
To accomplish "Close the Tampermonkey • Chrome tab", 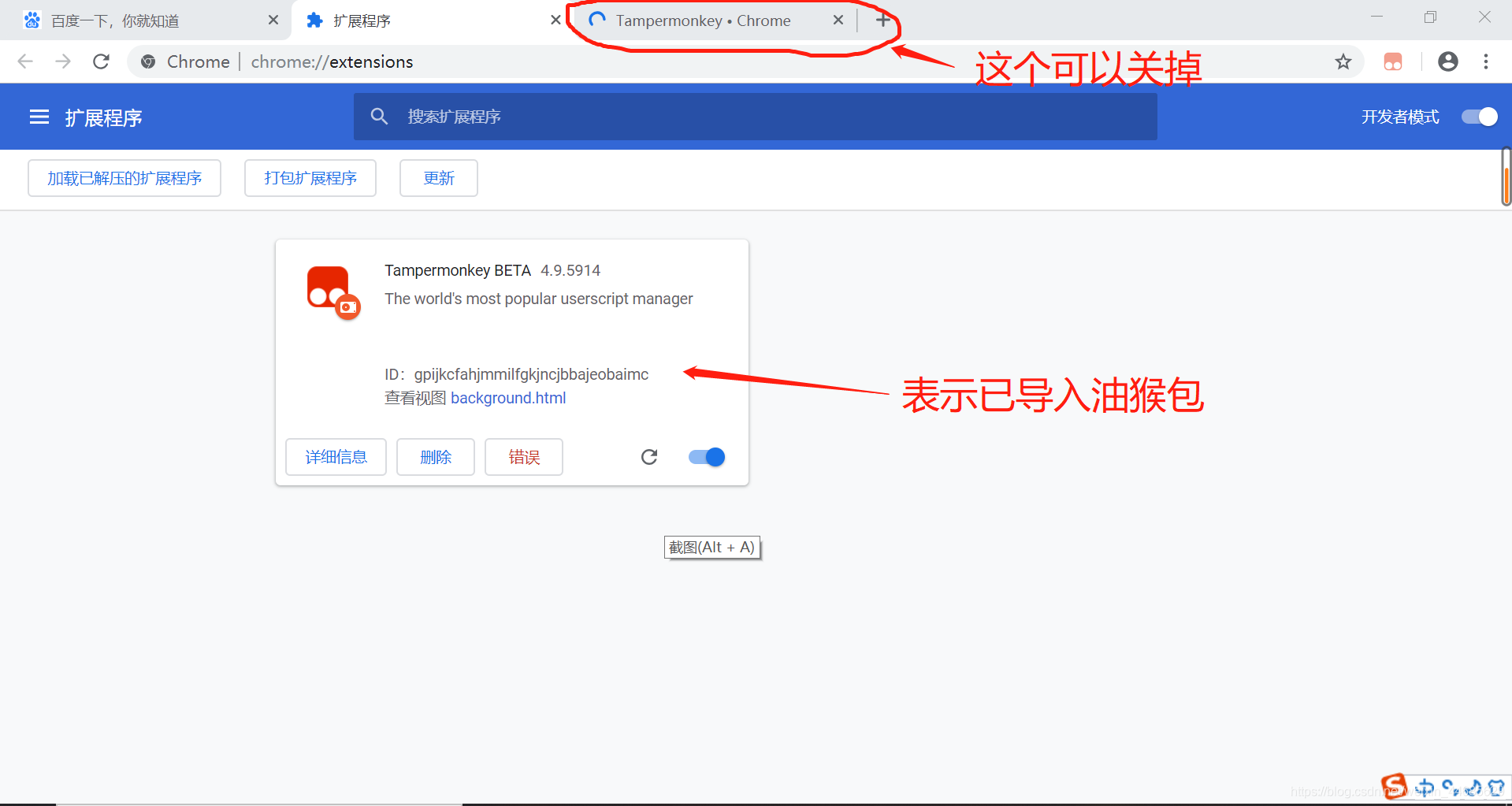I will (x=838, y=20).
